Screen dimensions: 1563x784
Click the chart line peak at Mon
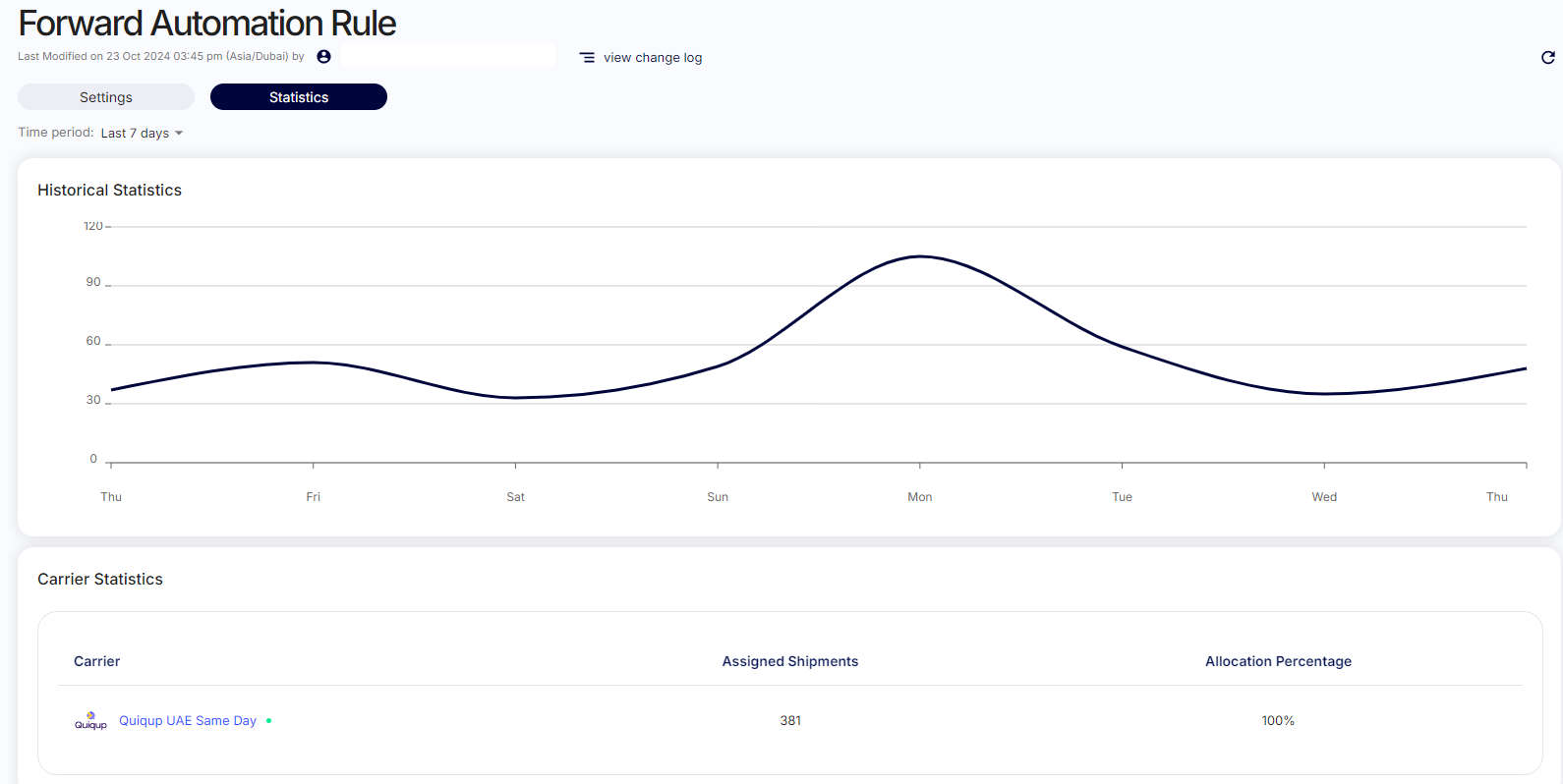920,256
